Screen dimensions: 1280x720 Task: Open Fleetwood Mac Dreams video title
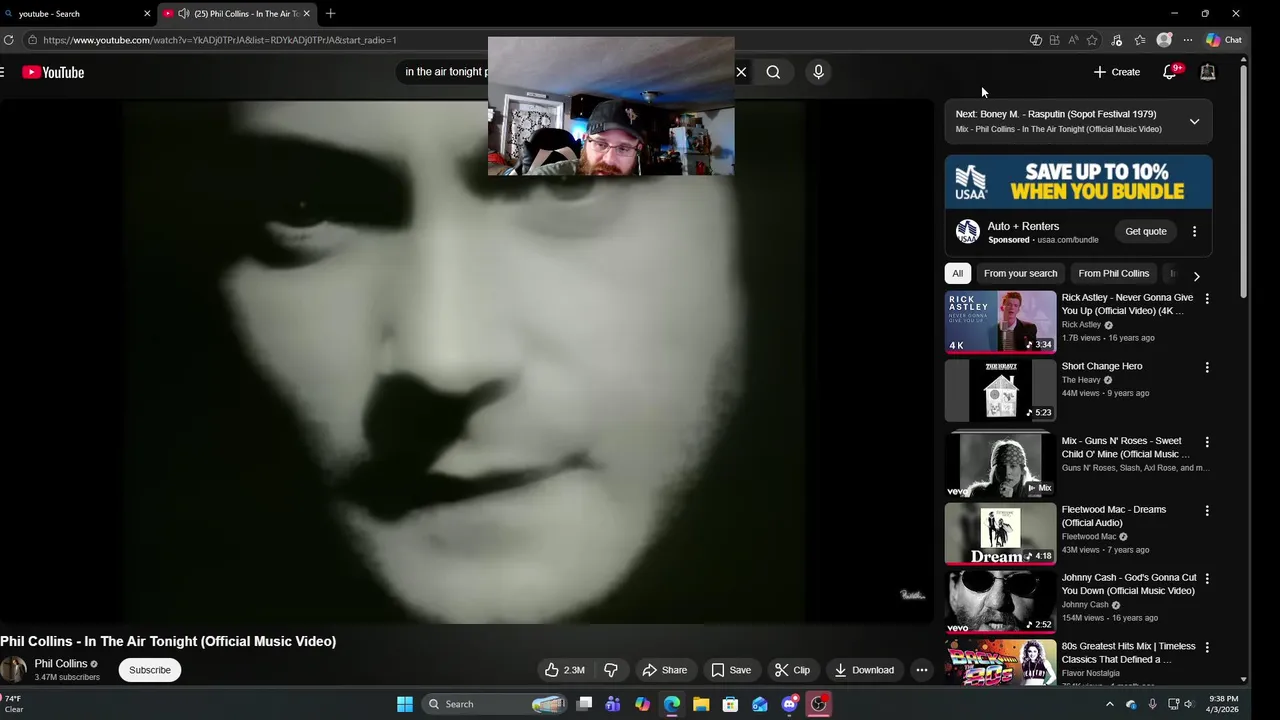coord(1113,516)
